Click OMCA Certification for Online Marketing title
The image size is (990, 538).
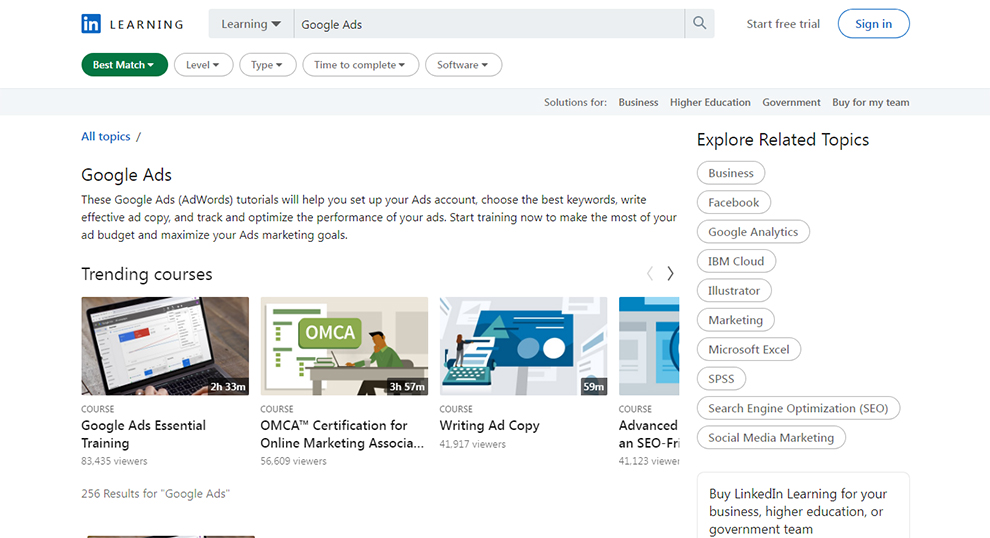[342, 434]
